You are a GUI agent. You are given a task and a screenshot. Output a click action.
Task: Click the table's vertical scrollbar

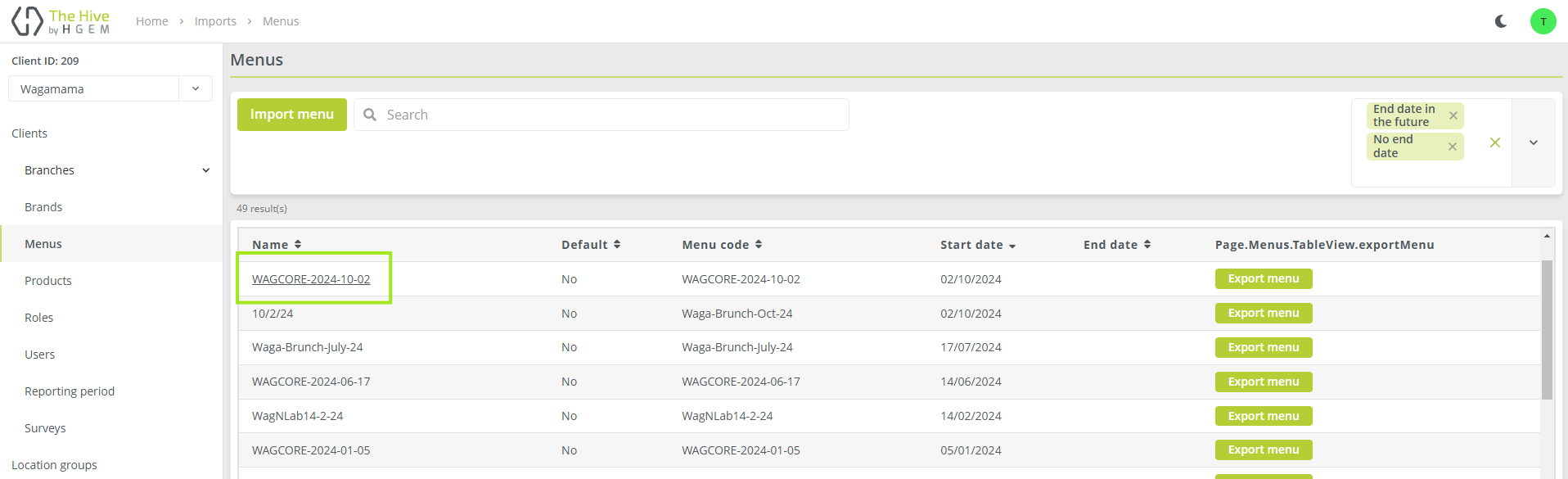click(1546, 329)
